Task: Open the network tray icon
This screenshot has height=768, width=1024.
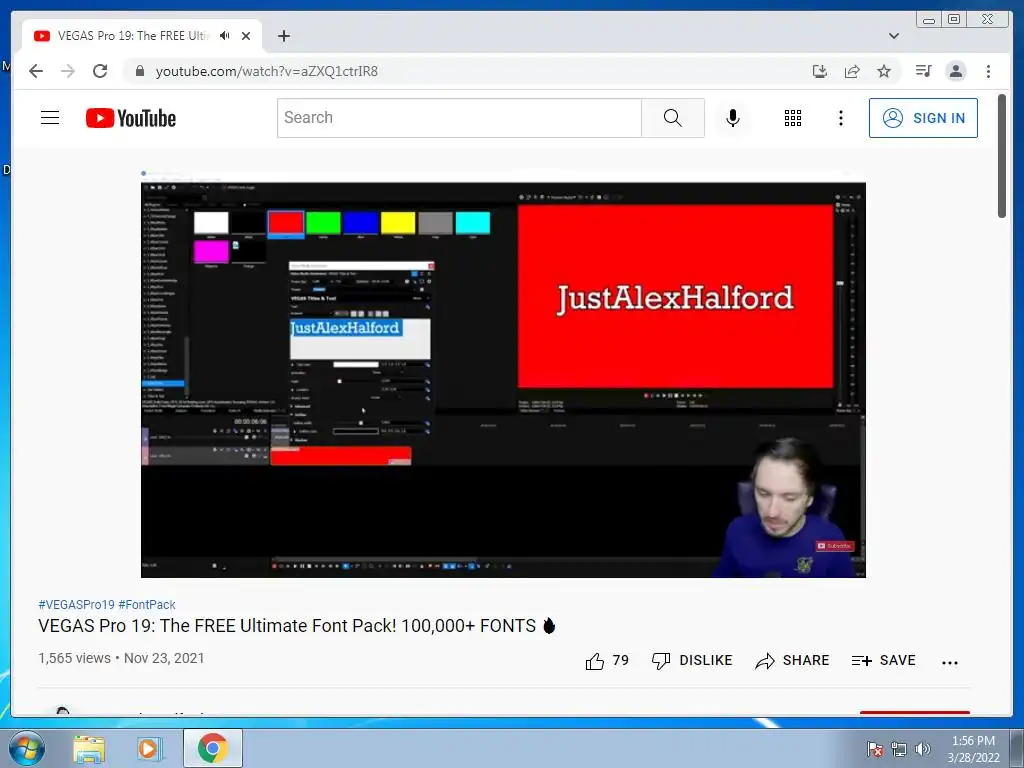Action: point(899,749)
